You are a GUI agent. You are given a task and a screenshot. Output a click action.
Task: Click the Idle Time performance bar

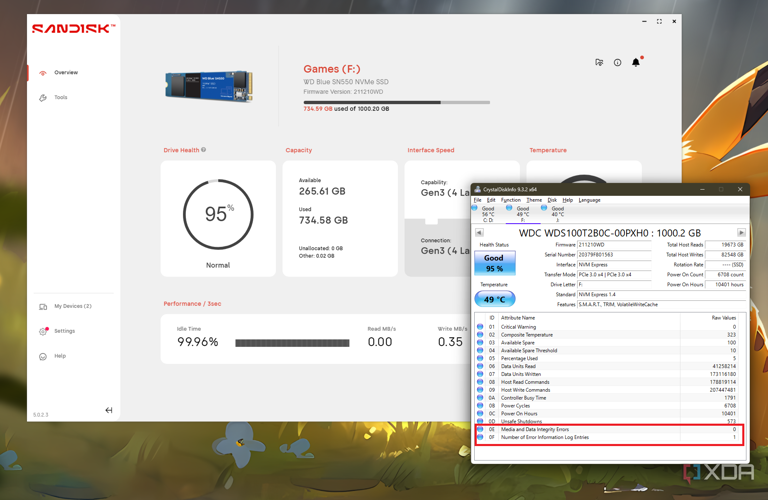pyautogui.click(x=292, y=343)
